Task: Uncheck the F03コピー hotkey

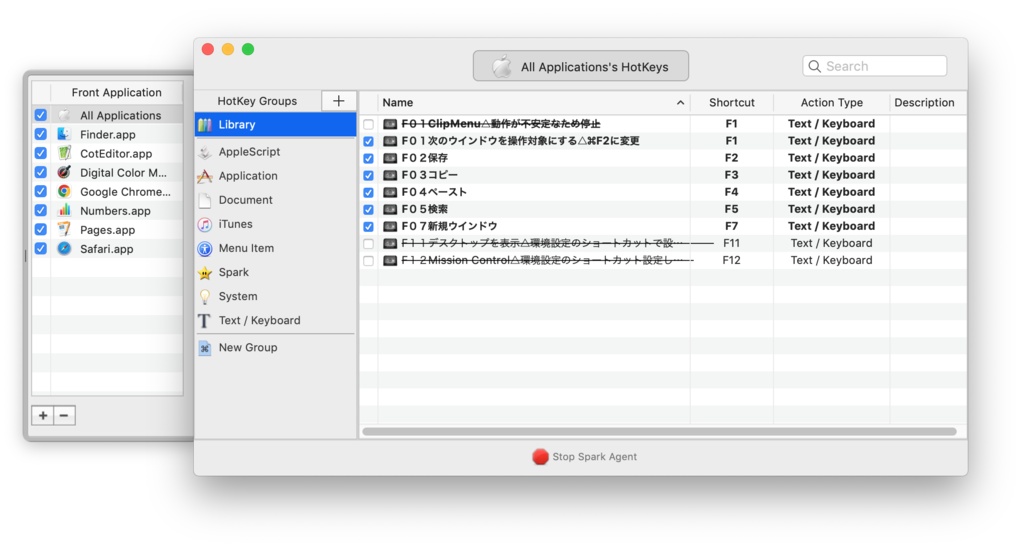Action: pos(369,175)
